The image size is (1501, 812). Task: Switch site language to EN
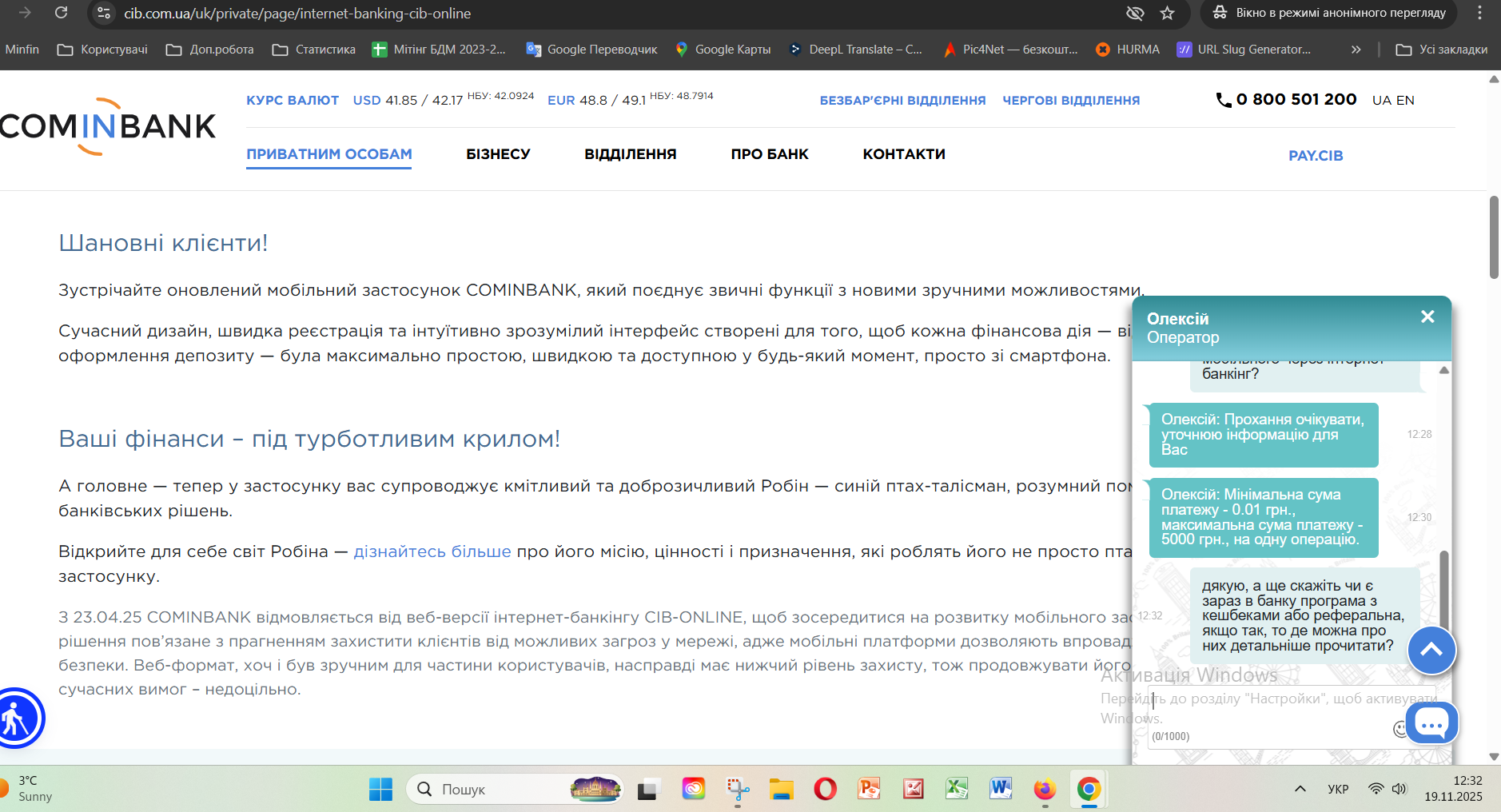click(x=1405, y=100)
